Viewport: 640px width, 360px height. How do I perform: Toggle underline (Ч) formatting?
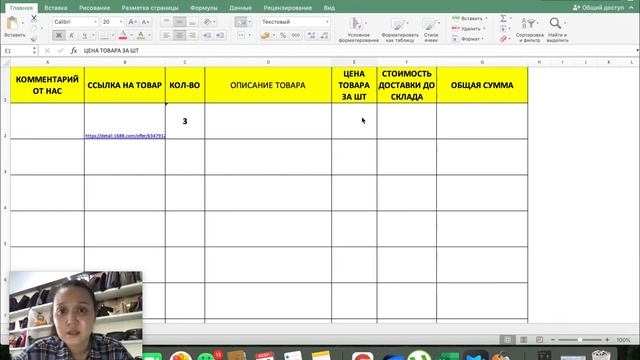pos(84,36)
